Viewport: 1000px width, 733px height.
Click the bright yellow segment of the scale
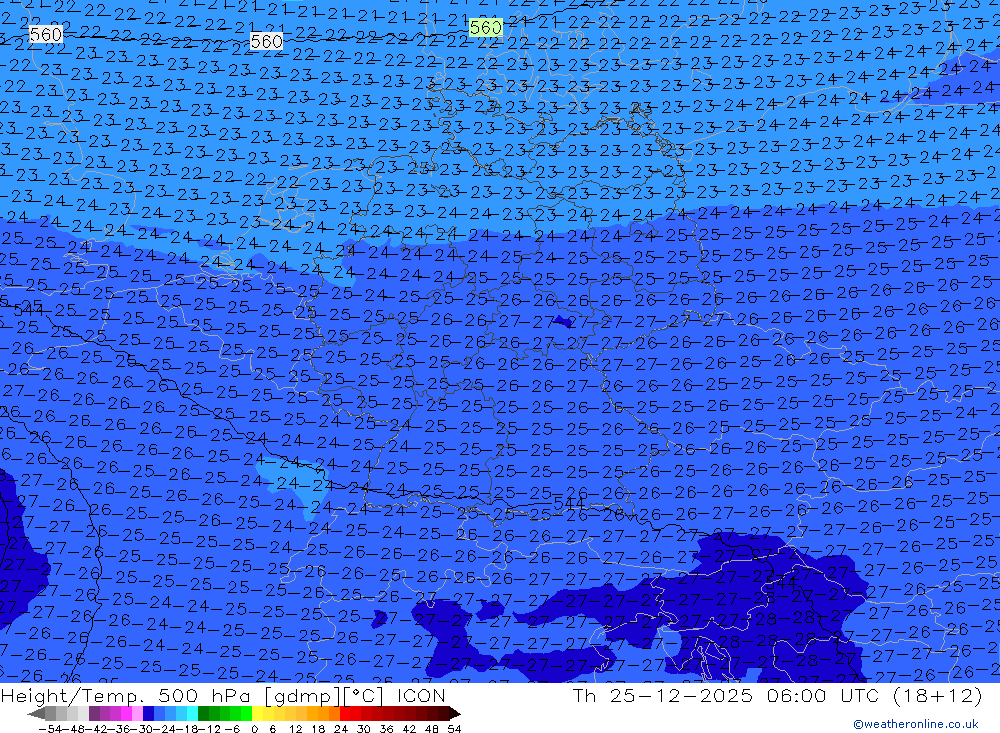[x=258, y=713]
